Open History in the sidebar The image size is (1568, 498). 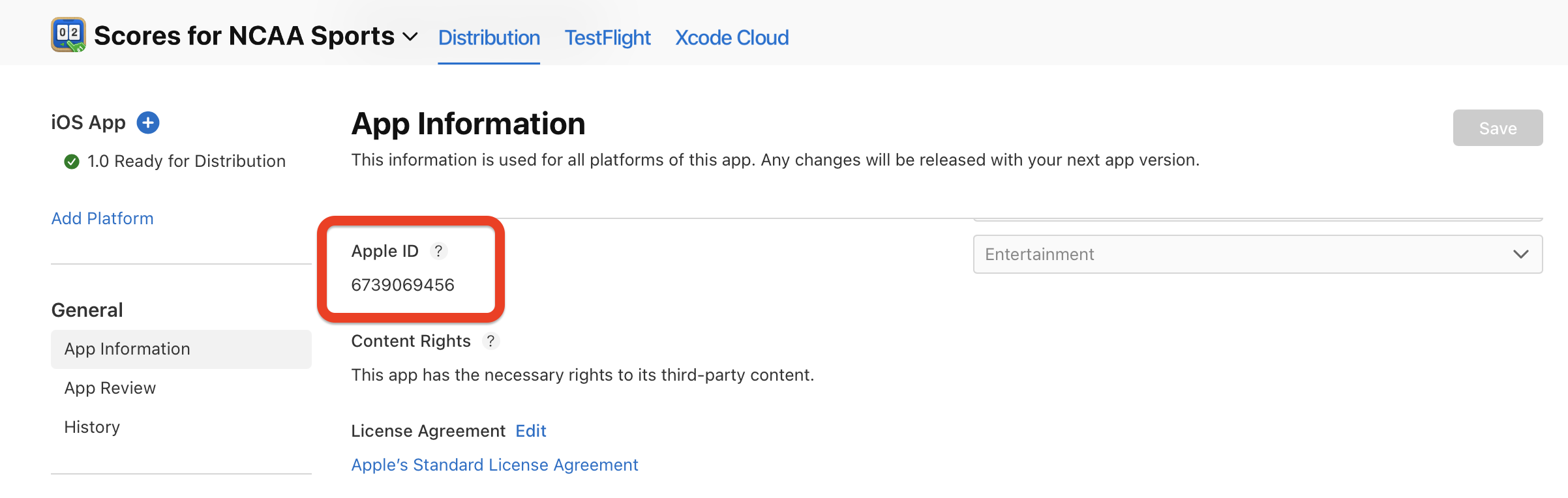coord(92,428)
